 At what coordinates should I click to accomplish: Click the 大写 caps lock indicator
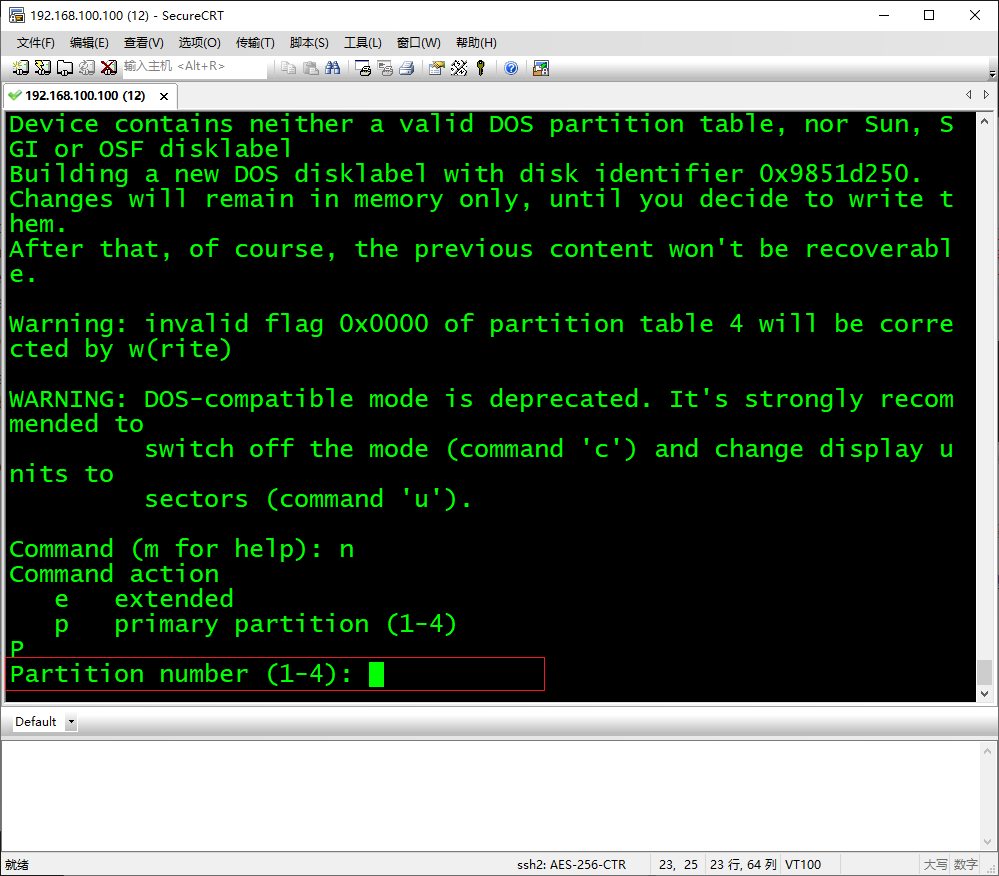[x=935, y=865]
